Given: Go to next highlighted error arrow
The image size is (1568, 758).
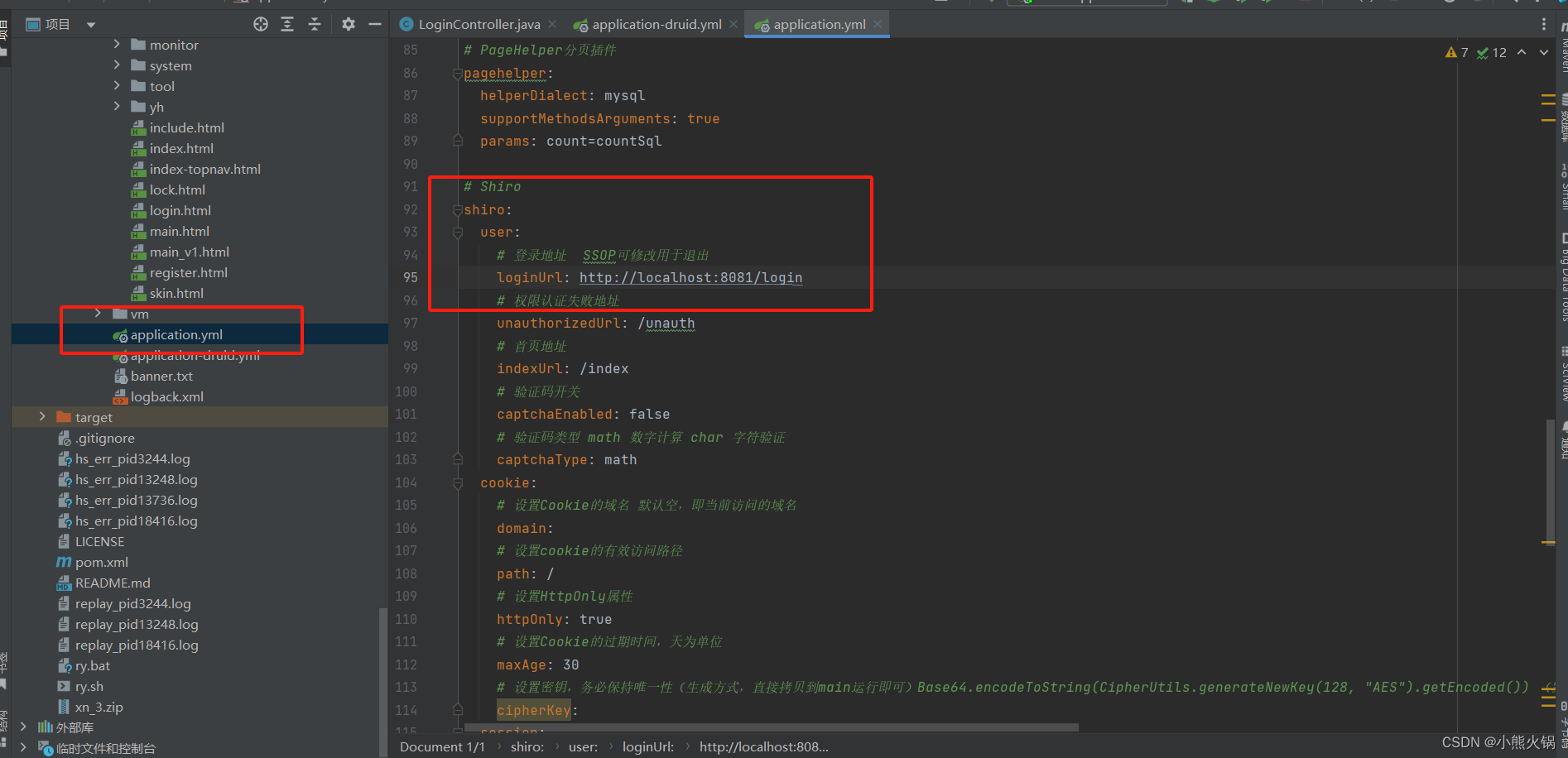Looking at the screenshot, I should tap(1544, 52).
